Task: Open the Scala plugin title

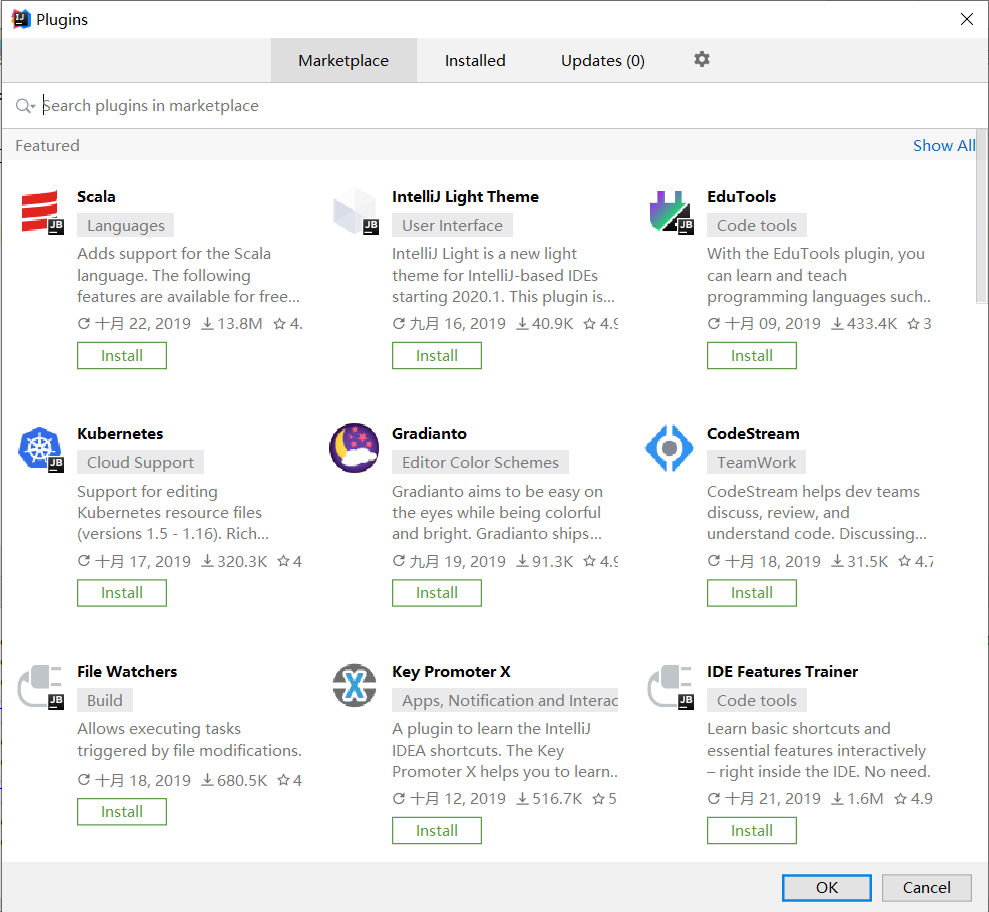Action: [x=96, y=197]
